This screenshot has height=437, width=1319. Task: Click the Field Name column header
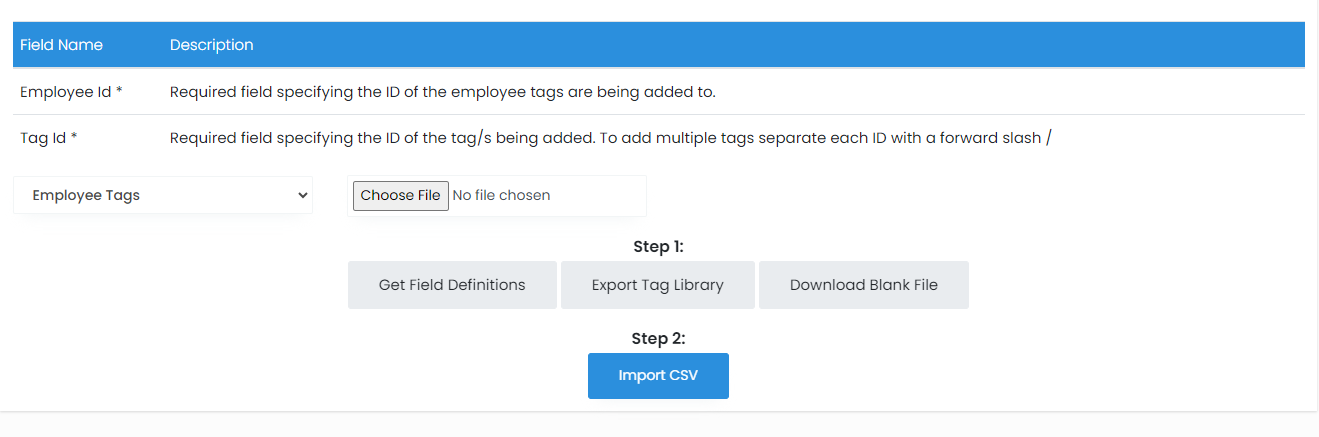61,45
